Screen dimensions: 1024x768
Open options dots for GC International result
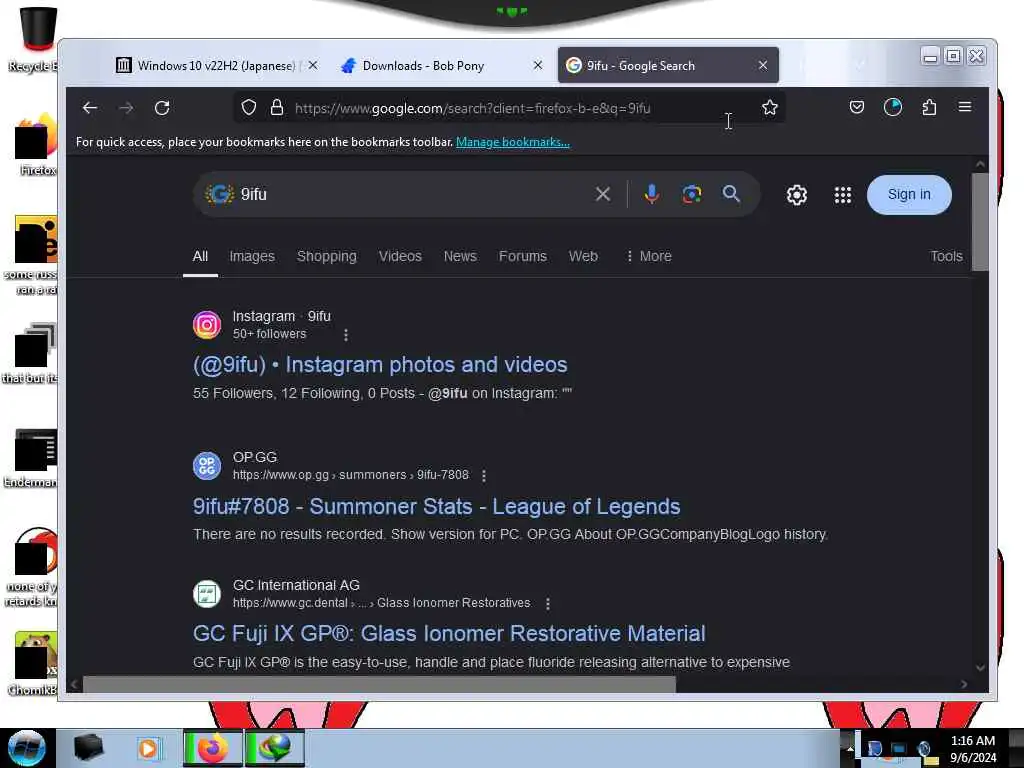pos(548,604)
